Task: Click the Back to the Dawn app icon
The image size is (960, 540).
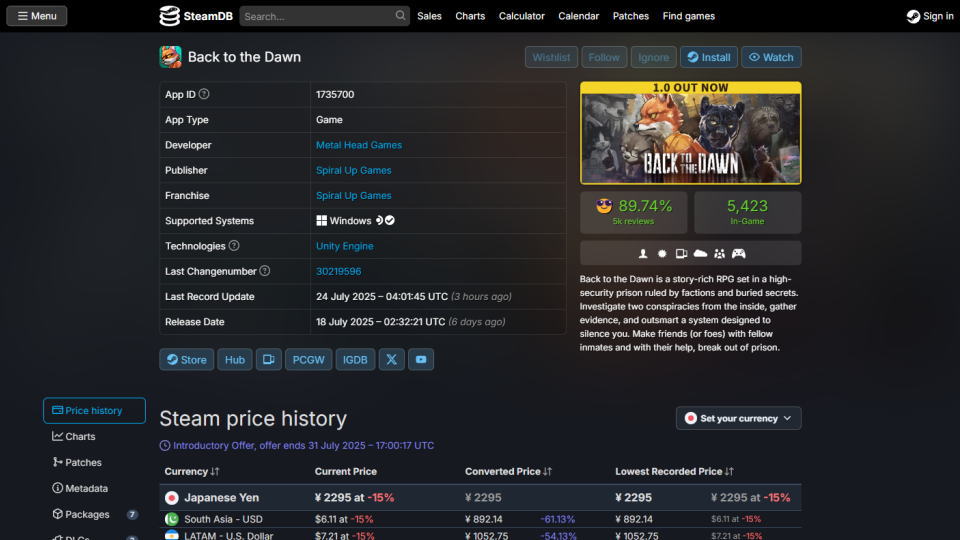Action: (170, 57)
